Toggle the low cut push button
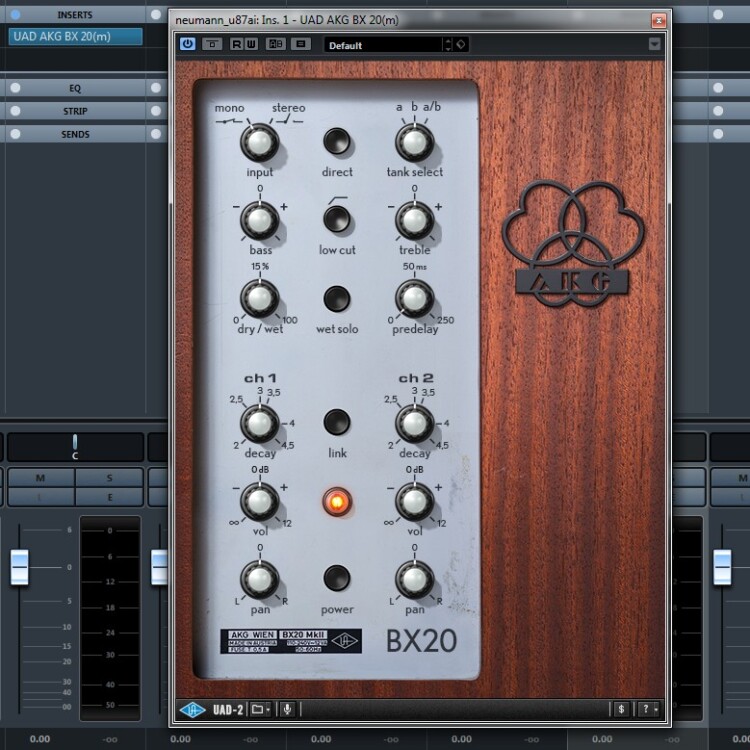 (x=337, y=220)
